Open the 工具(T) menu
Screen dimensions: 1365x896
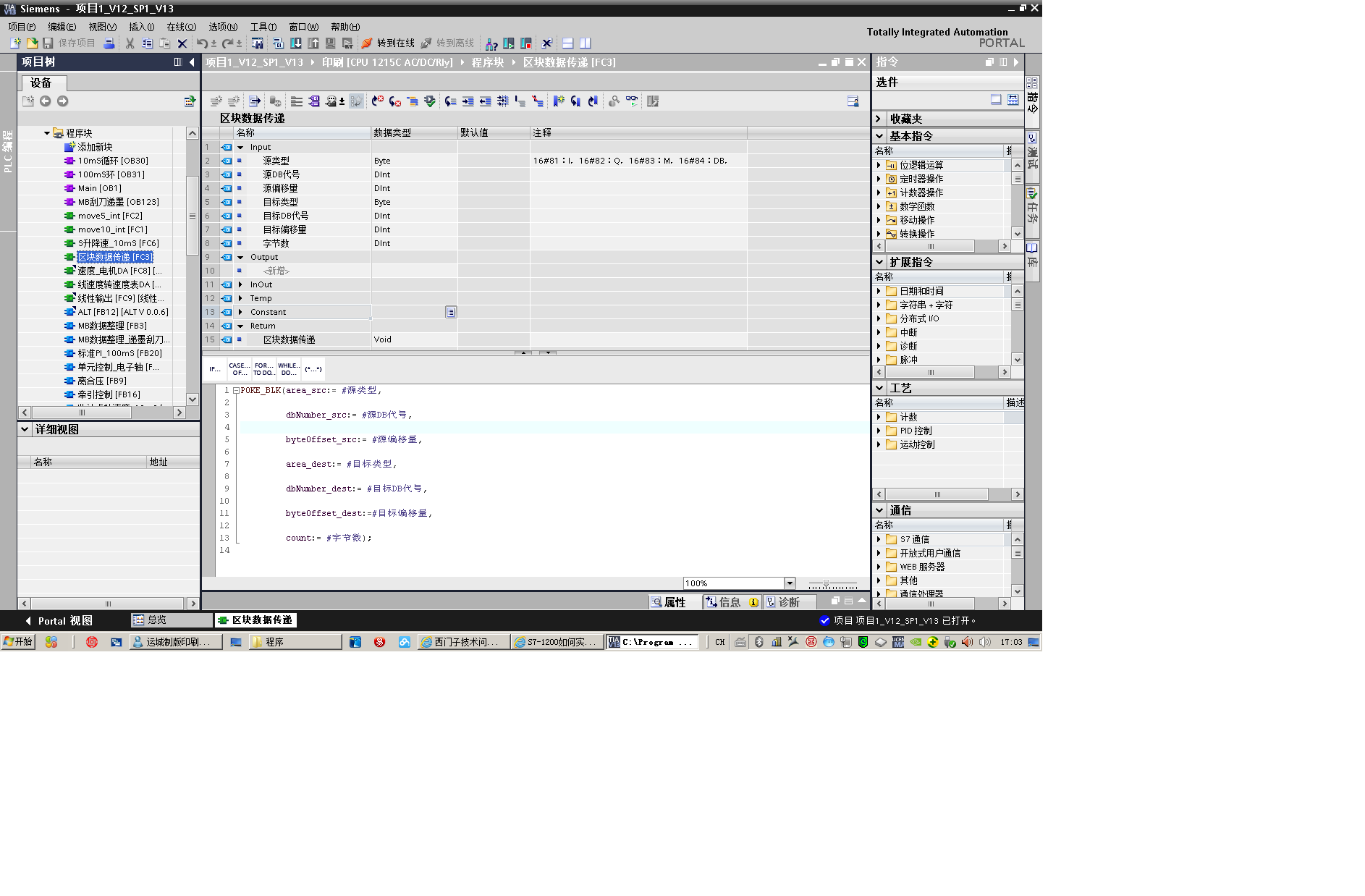[x=263, y=27]
